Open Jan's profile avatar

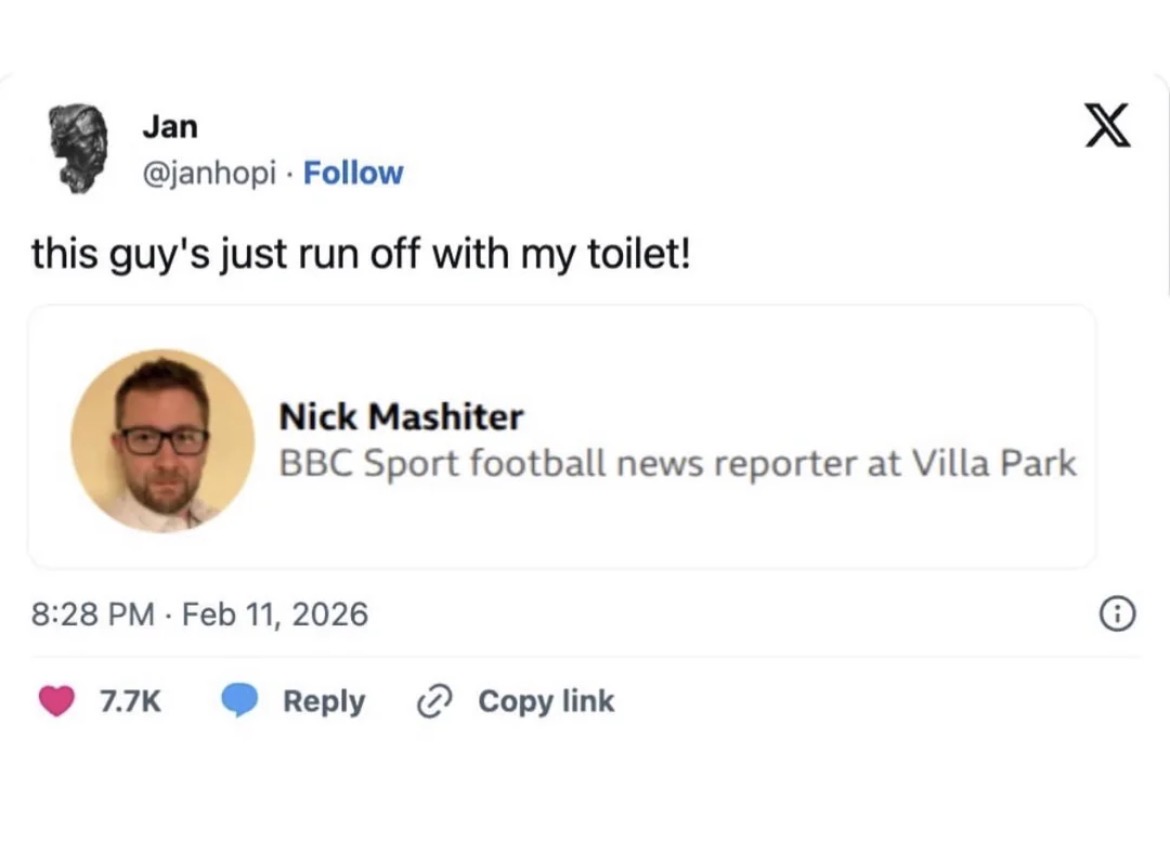(x=78, y=148)
